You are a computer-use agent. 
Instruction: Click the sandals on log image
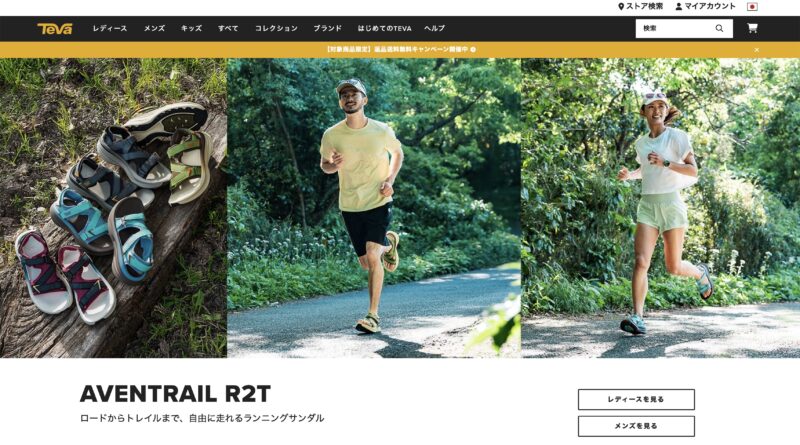click(x=113, y=208)
